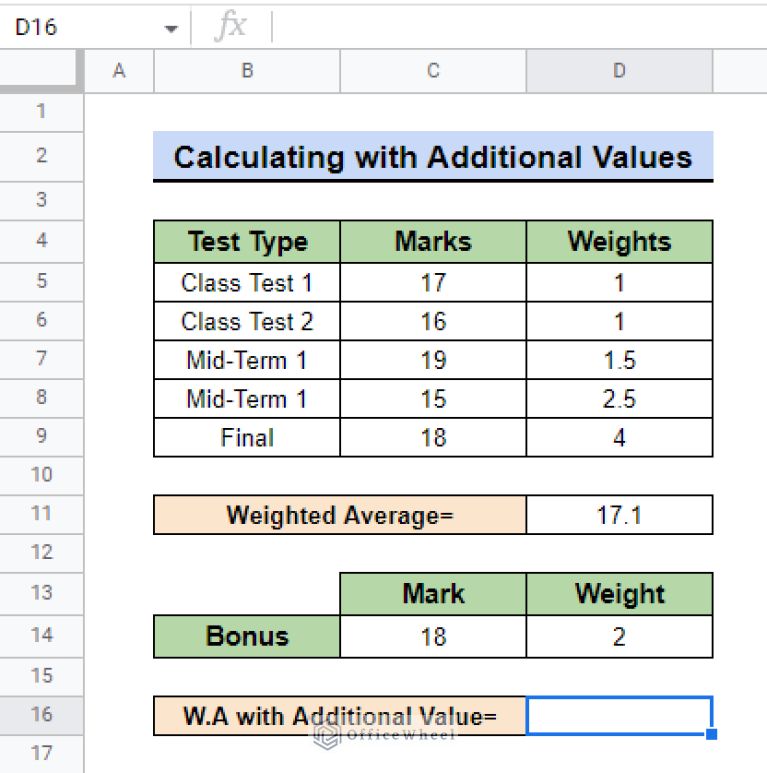Click the Bonus weight cell showing 2

(619, 636)
